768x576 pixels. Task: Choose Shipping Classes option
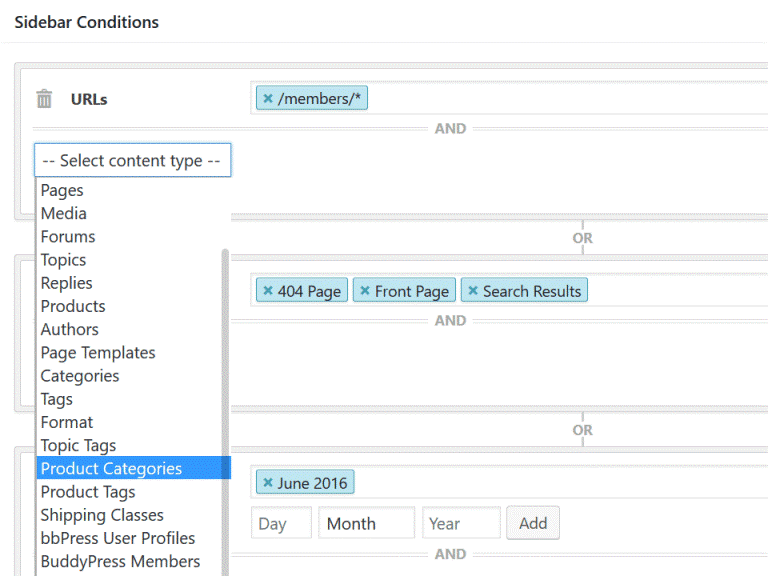pos(129,515)
